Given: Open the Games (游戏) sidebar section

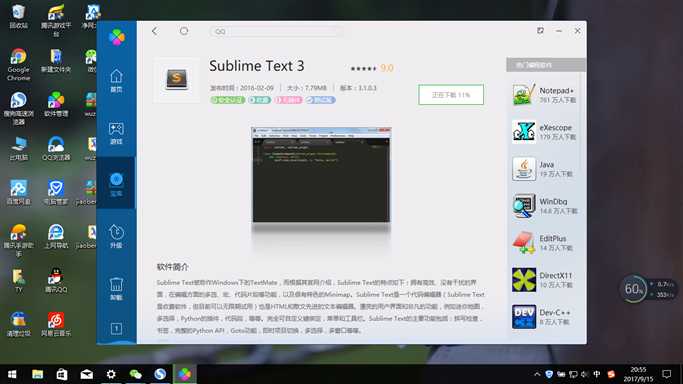Looking at the screenshot, I should (116, 133).
